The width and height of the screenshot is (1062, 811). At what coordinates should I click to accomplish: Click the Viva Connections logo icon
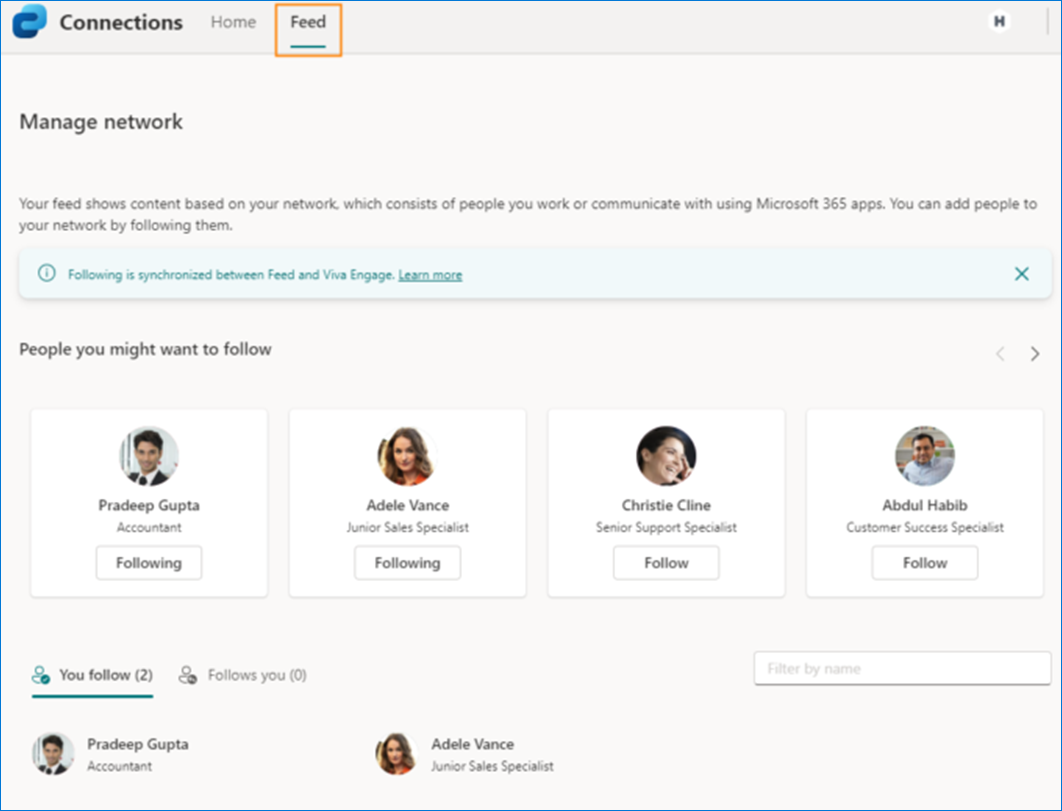29,21
